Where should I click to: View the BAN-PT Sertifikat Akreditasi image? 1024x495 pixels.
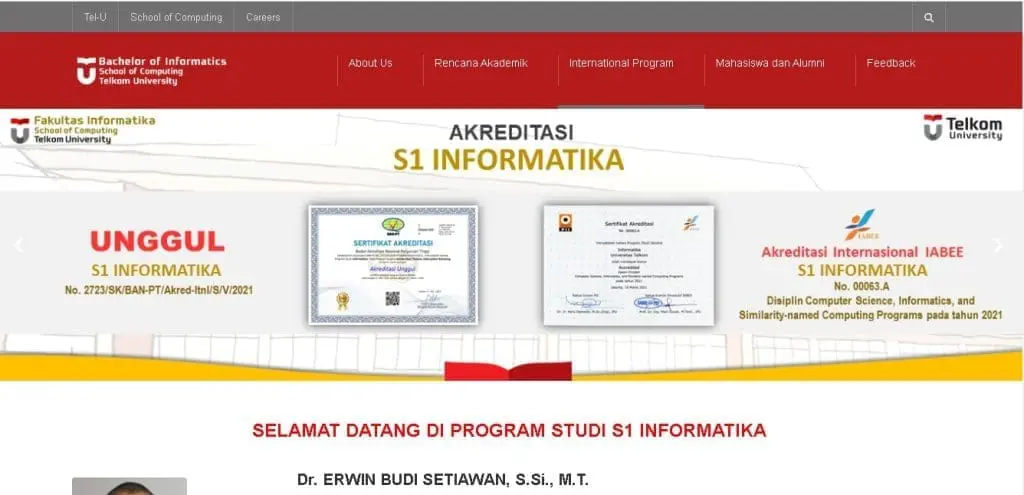coord(393,264)
